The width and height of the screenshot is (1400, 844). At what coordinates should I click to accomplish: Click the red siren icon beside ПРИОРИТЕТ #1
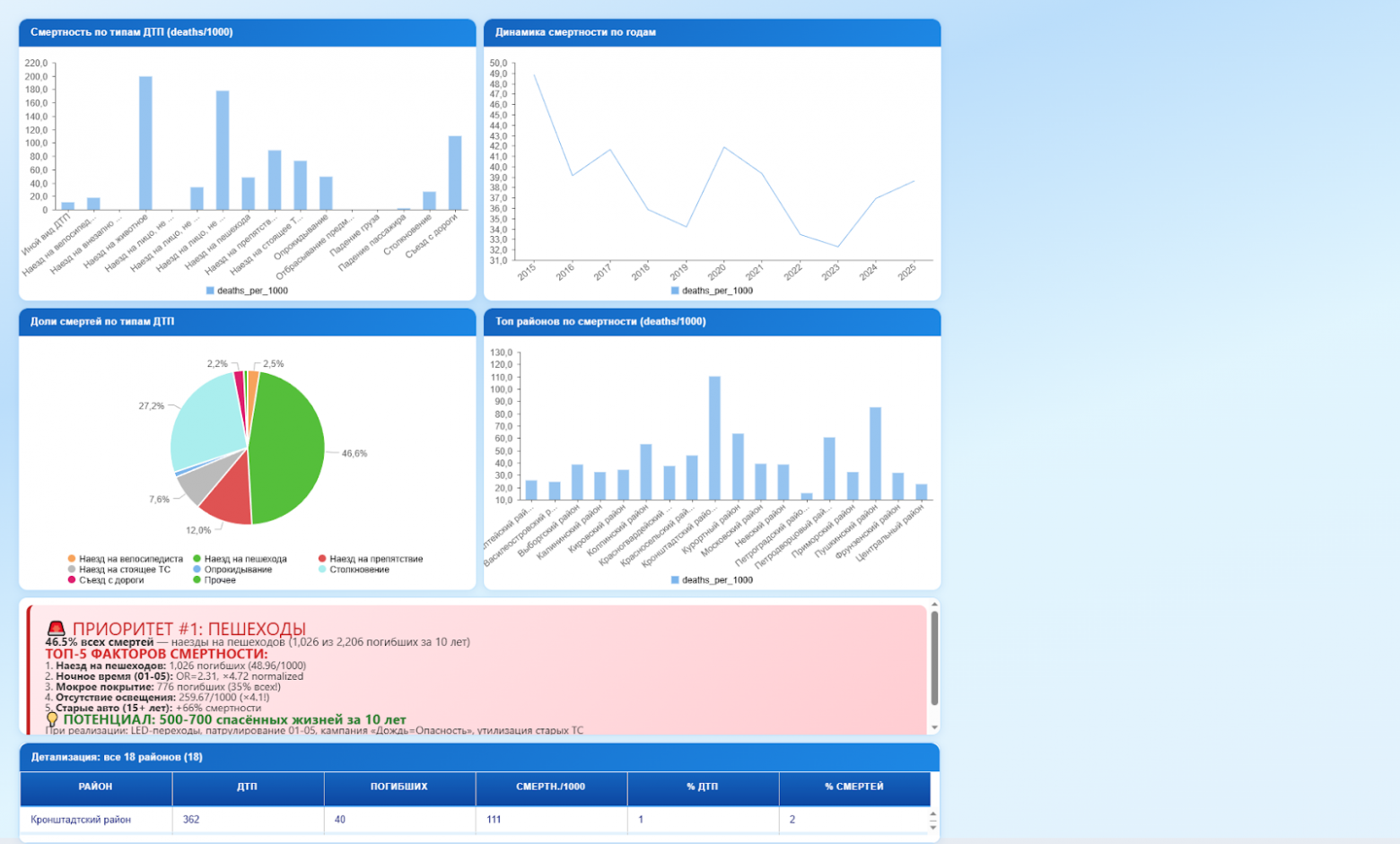tap(57, 629)
